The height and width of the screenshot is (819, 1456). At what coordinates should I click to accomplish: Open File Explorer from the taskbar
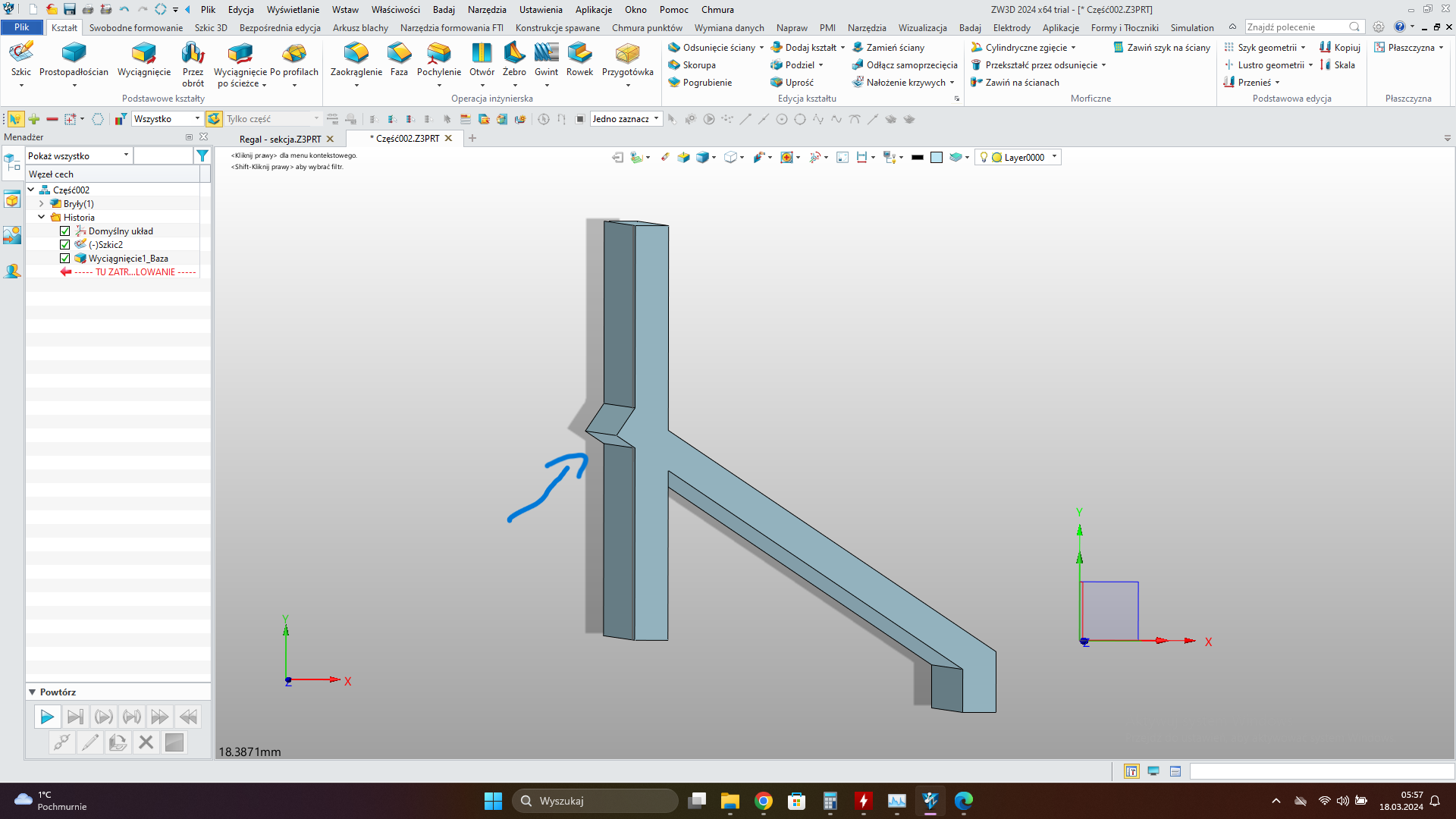point(730,801)
